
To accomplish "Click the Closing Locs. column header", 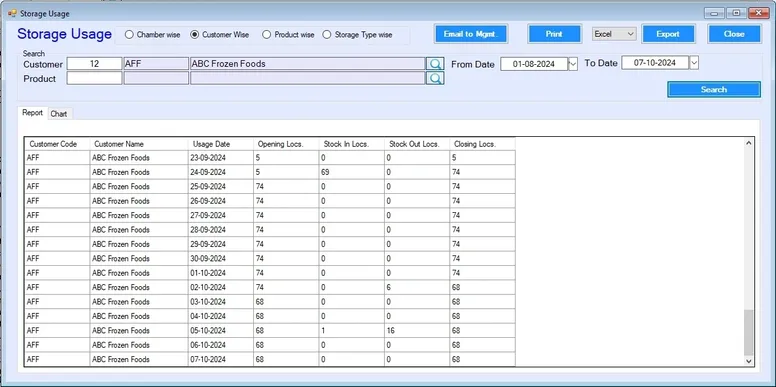I will [x=483, y=144].
